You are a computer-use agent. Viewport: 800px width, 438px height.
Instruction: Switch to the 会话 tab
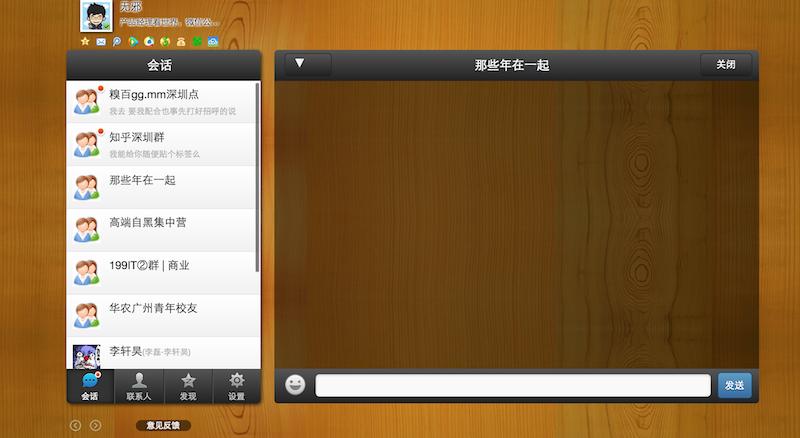click(90, 386)
